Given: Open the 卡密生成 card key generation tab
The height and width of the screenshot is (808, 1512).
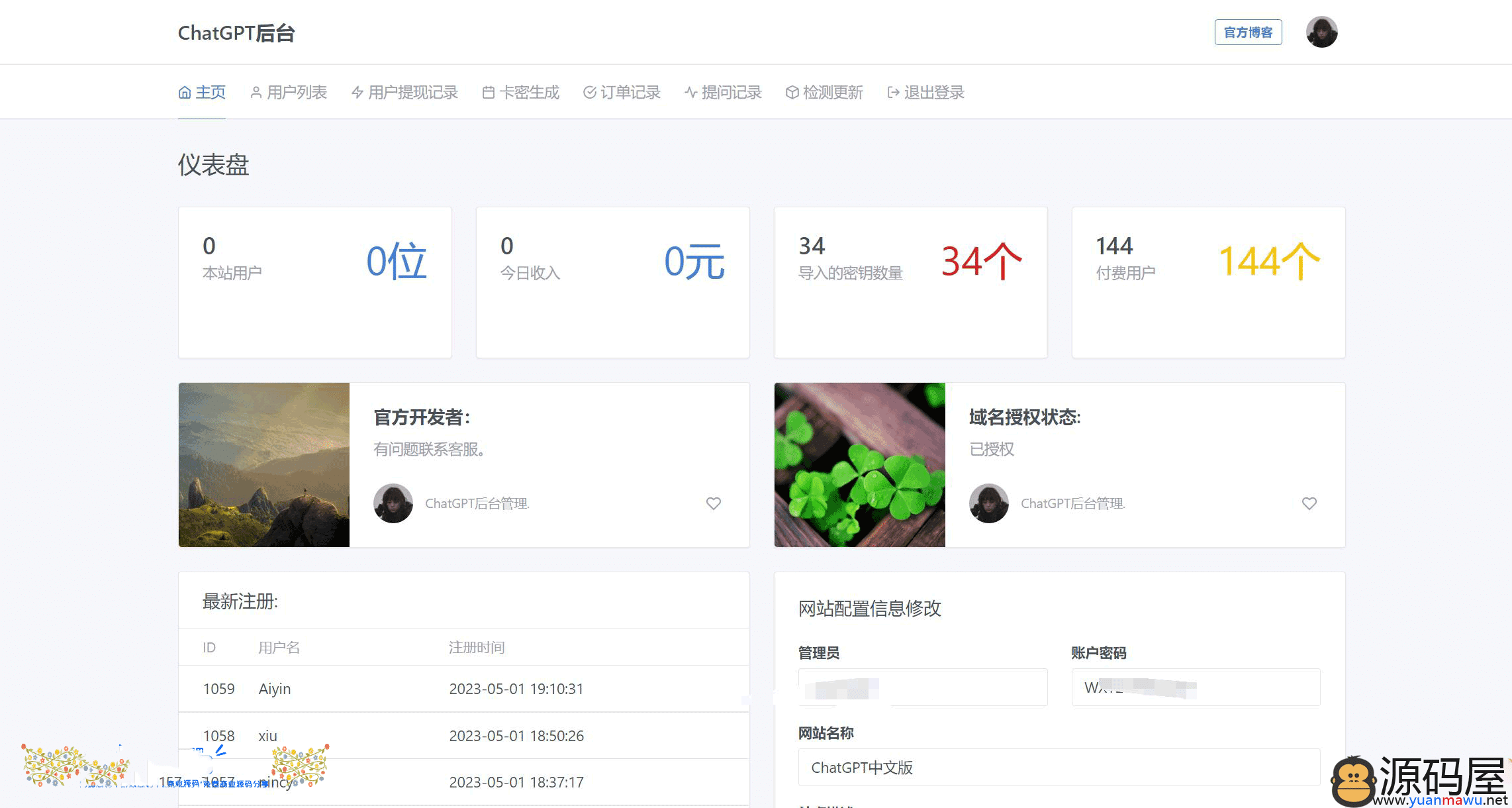Looking at the screenshot, I should (x=521, y=93).
